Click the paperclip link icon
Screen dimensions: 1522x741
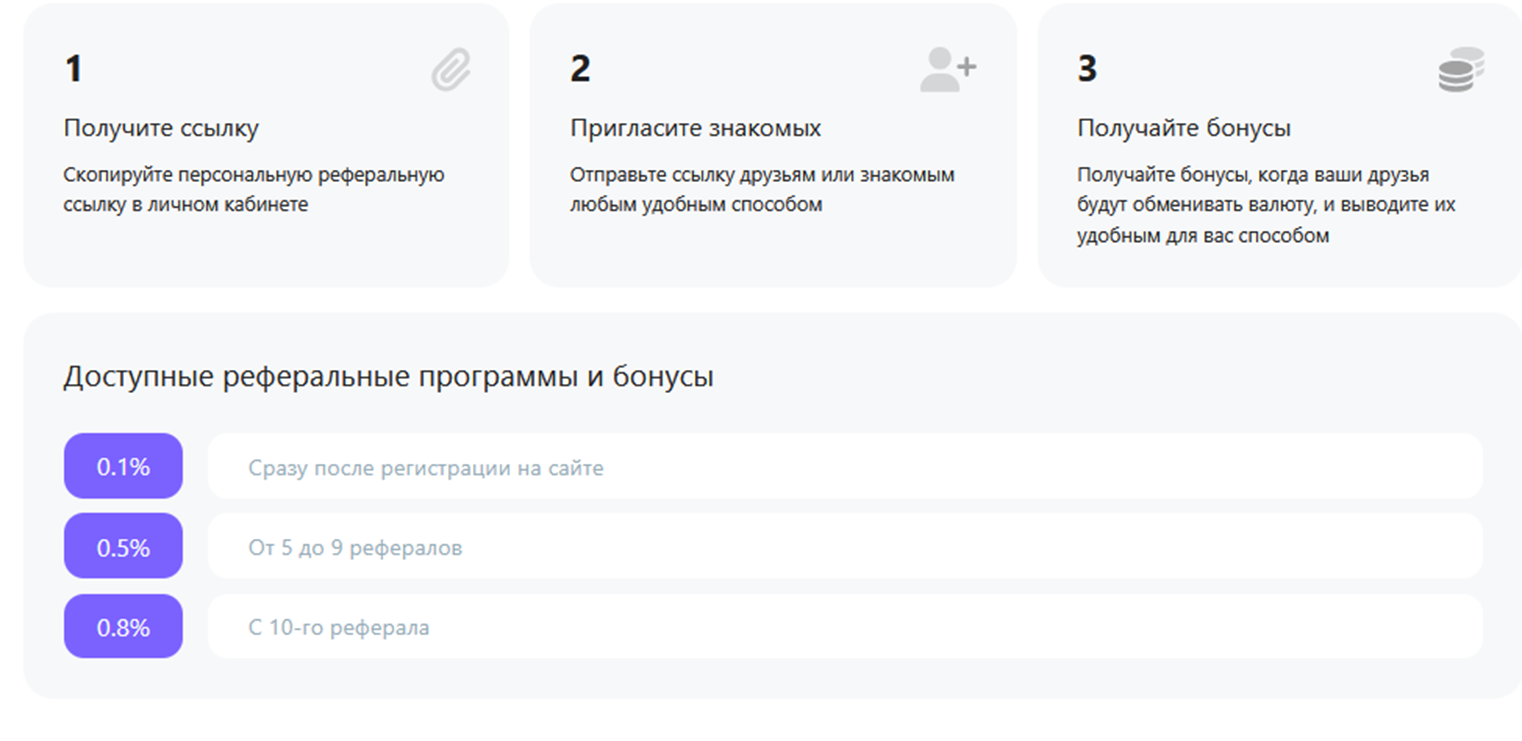coord(451,71)
